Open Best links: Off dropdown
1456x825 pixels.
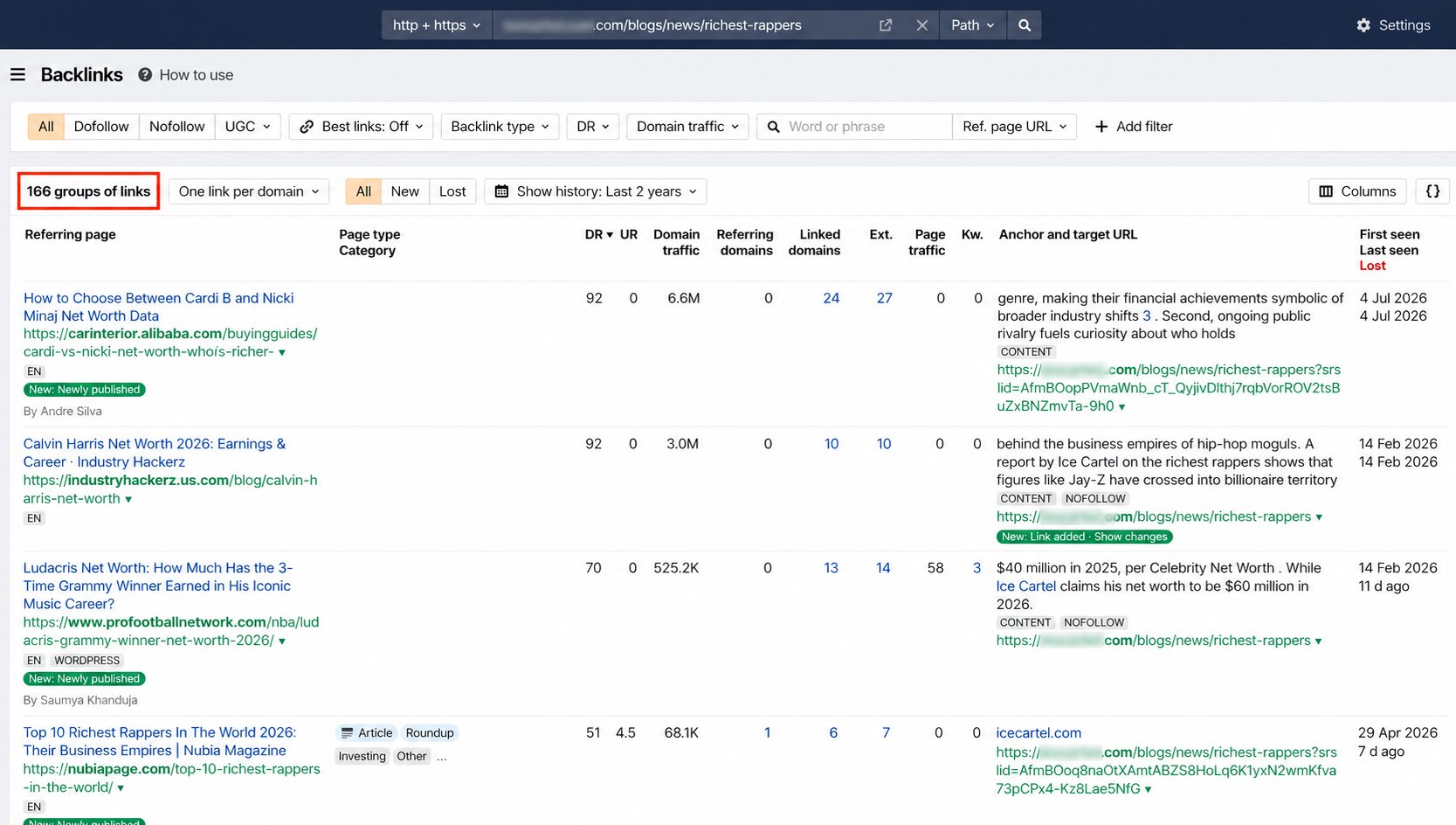361,127
